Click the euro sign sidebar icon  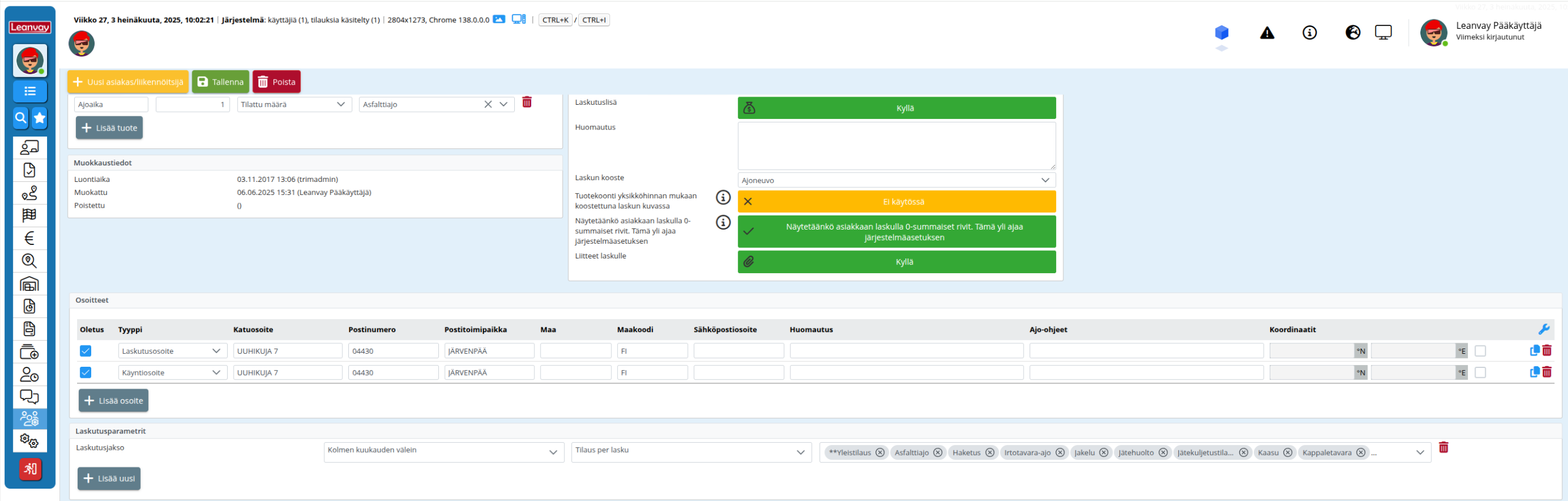point(29,238)
